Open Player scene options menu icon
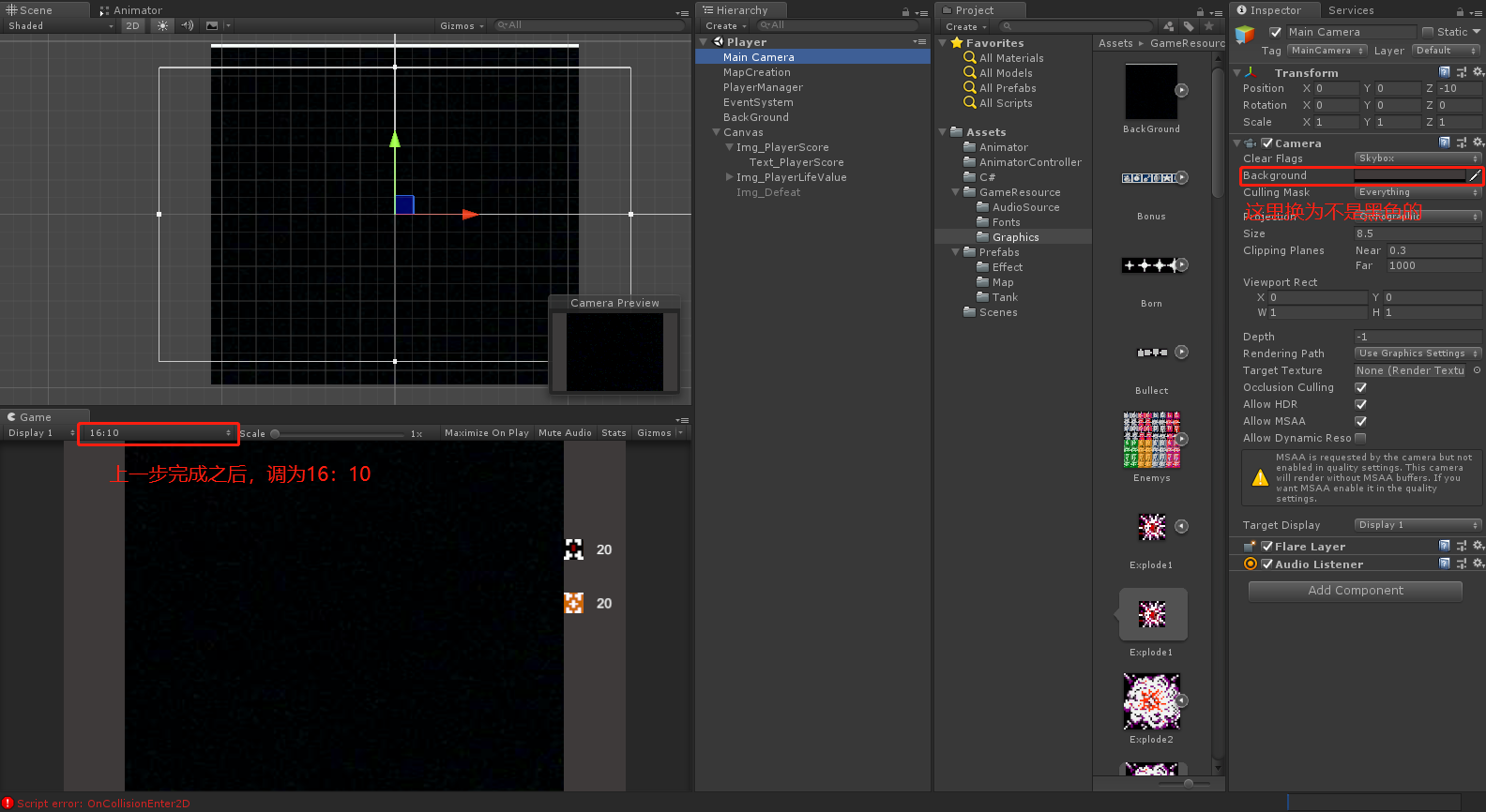Screen dimensions: 1486x812 pyautogui.click(x=919, y=42)
